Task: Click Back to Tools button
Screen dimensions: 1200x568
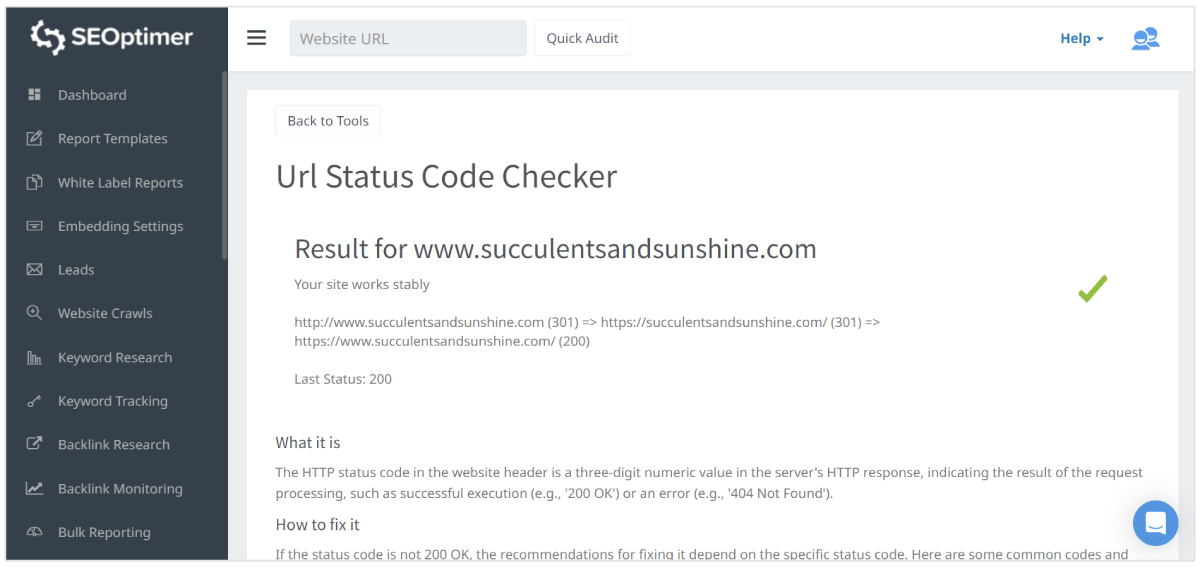Action: [328, 121]
